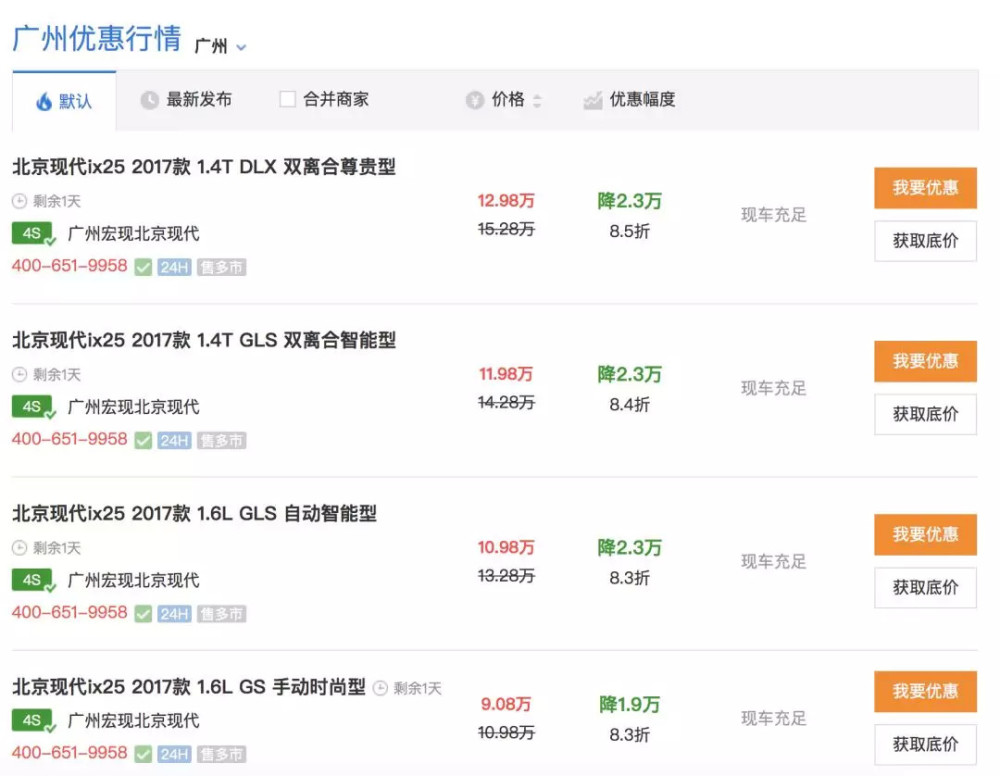Select the 默认 sorting tab
The height and width of the screenshot is (776, 1000).
(x=74, y=101)
